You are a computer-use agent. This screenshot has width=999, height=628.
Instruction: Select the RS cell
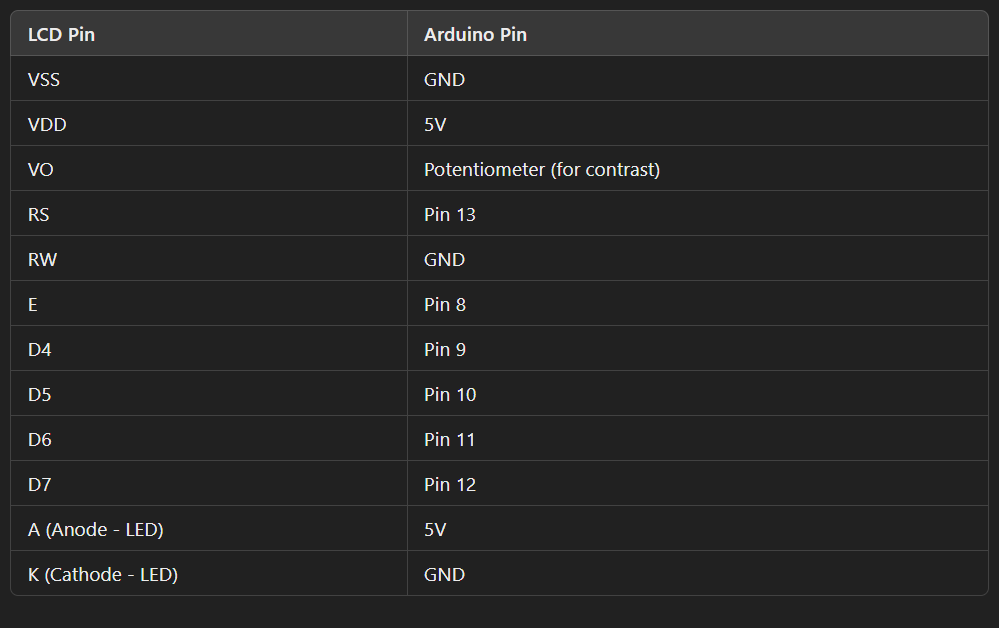[x=209, y=214]
